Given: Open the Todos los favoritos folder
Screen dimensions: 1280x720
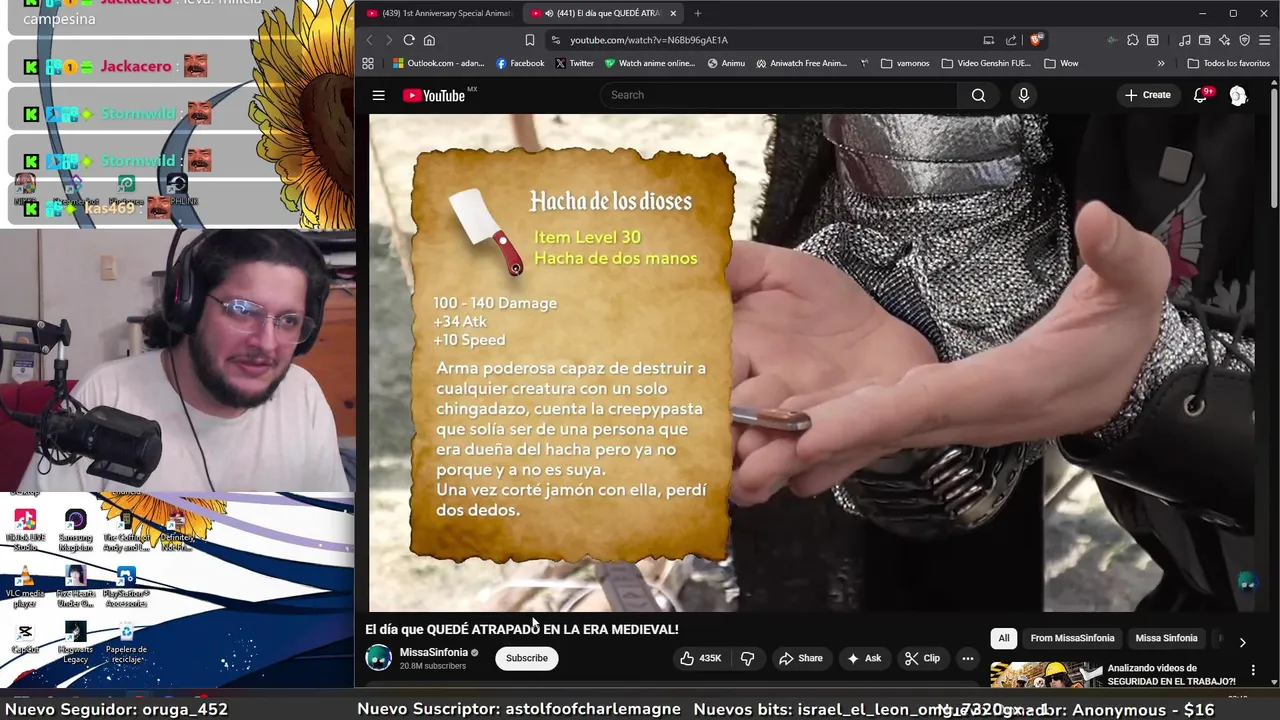Looking at the screenshot, I should point(1228,63).
